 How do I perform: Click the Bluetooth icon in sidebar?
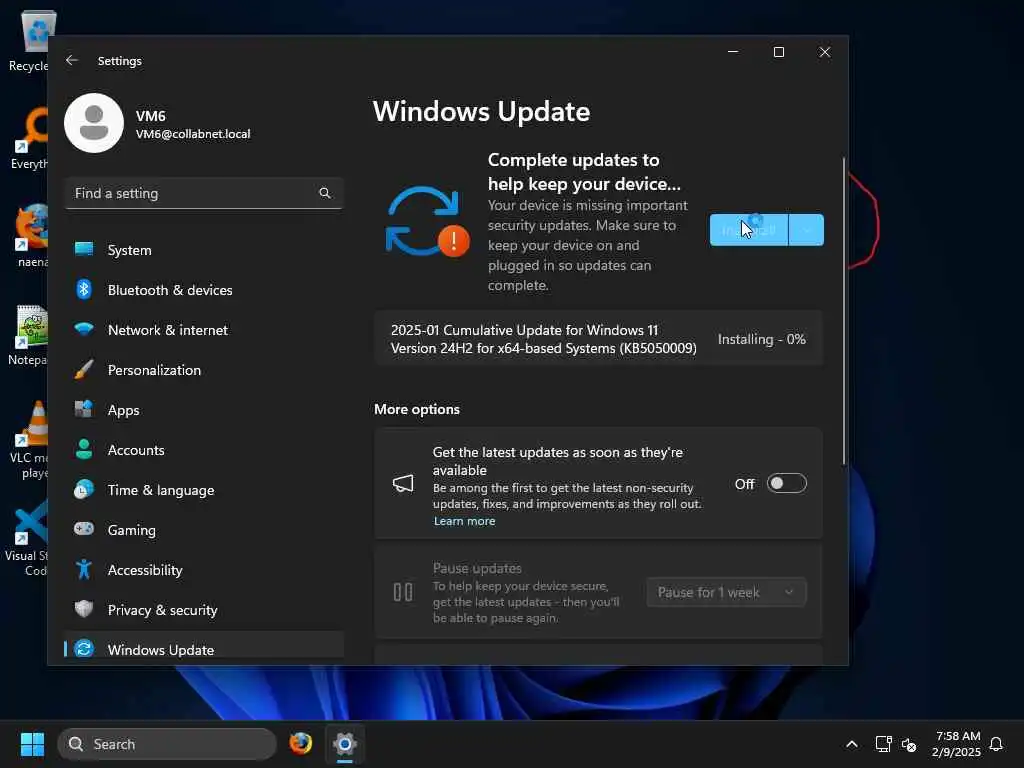click(x=84, y=289)
